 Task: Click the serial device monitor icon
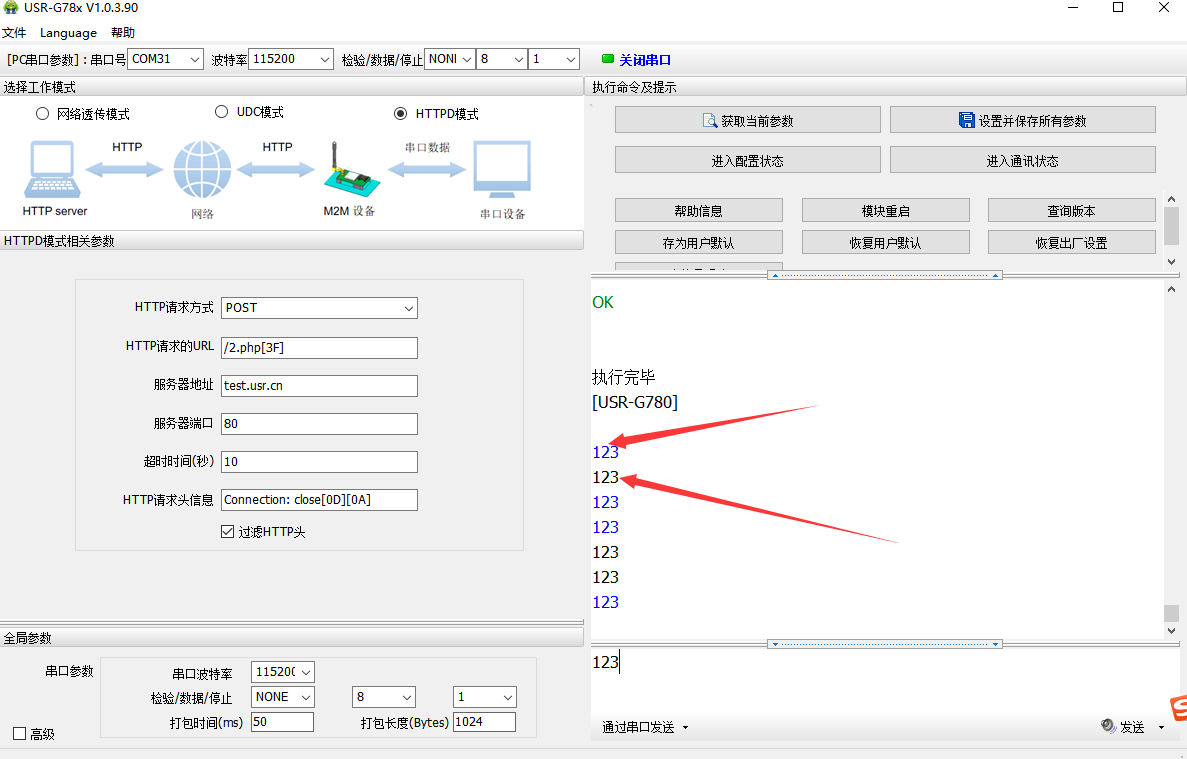pyautogui.click(x=502, y=170)
